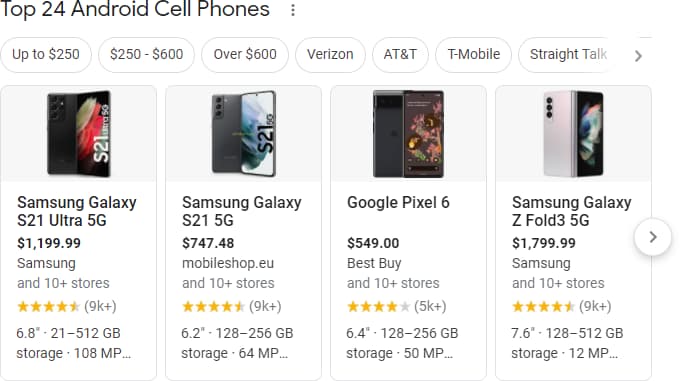Open the Galaxy Z Fold3 5G image
Viewport: 680px width, 381px height.
tap(573, 134)
